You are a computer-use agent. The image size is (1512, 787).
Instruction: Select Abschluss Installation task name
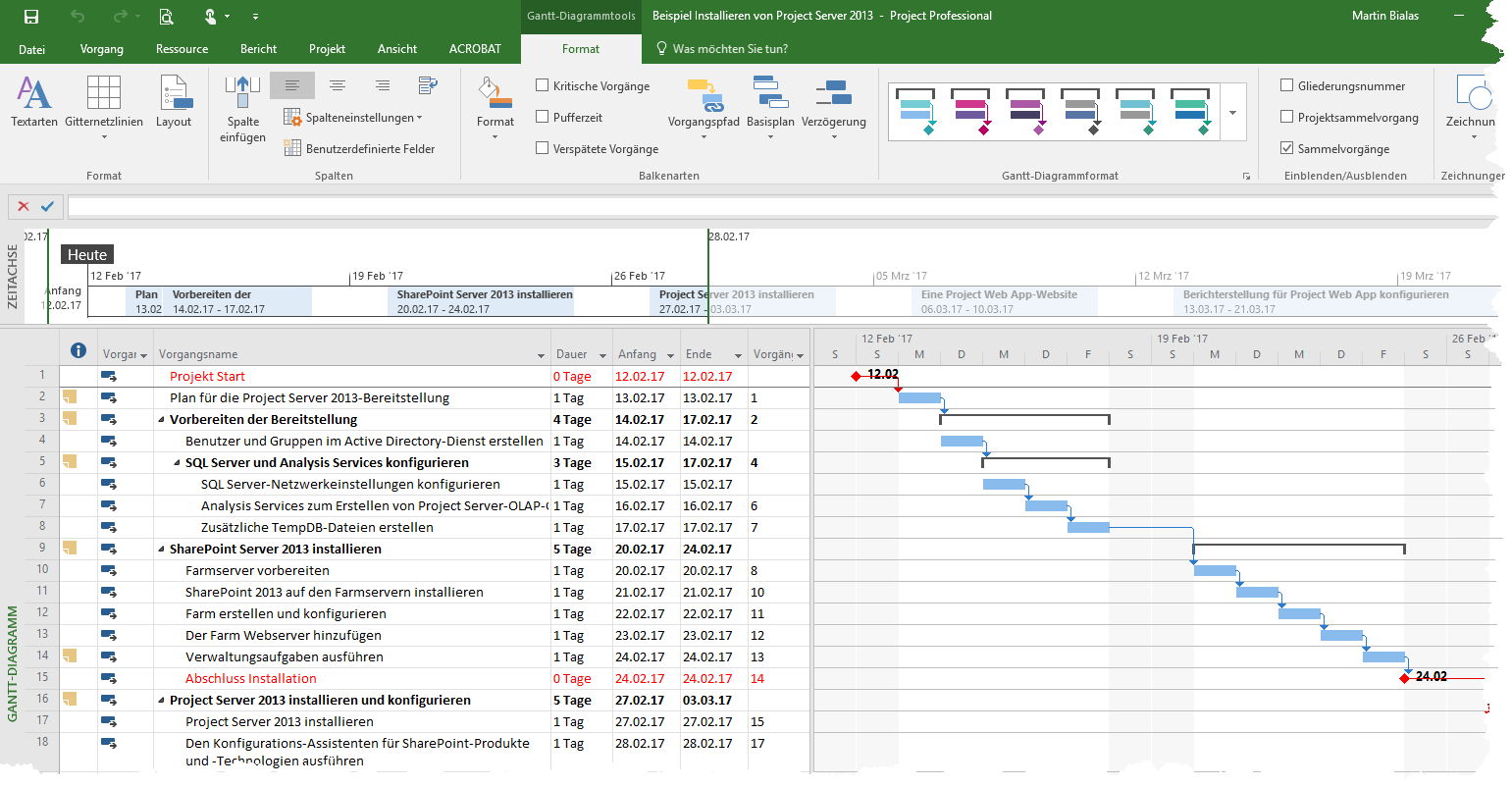251,679
